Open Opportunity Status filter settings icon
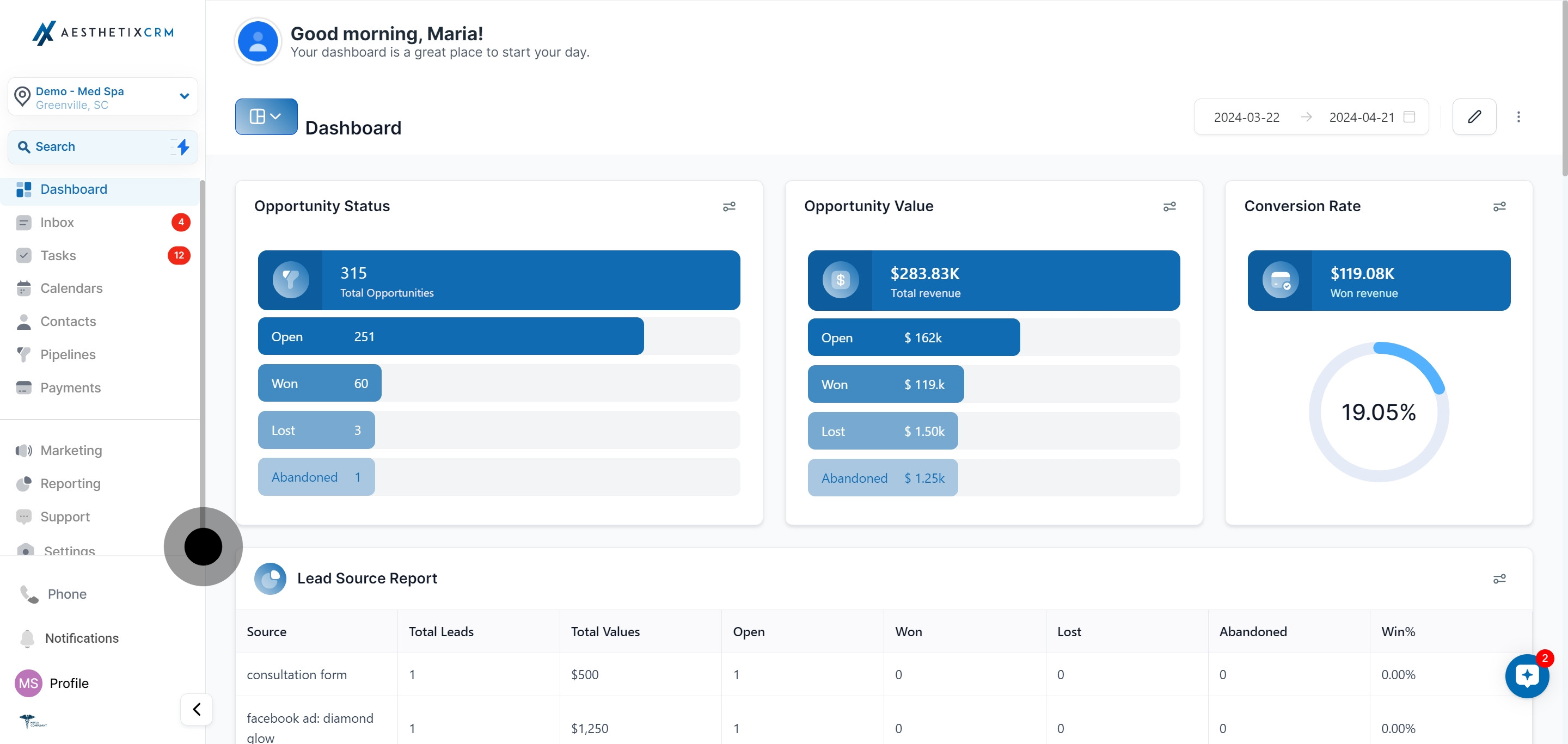Image resolution: width=1568 pixels, height=744 pixels. tap(728, 207)
